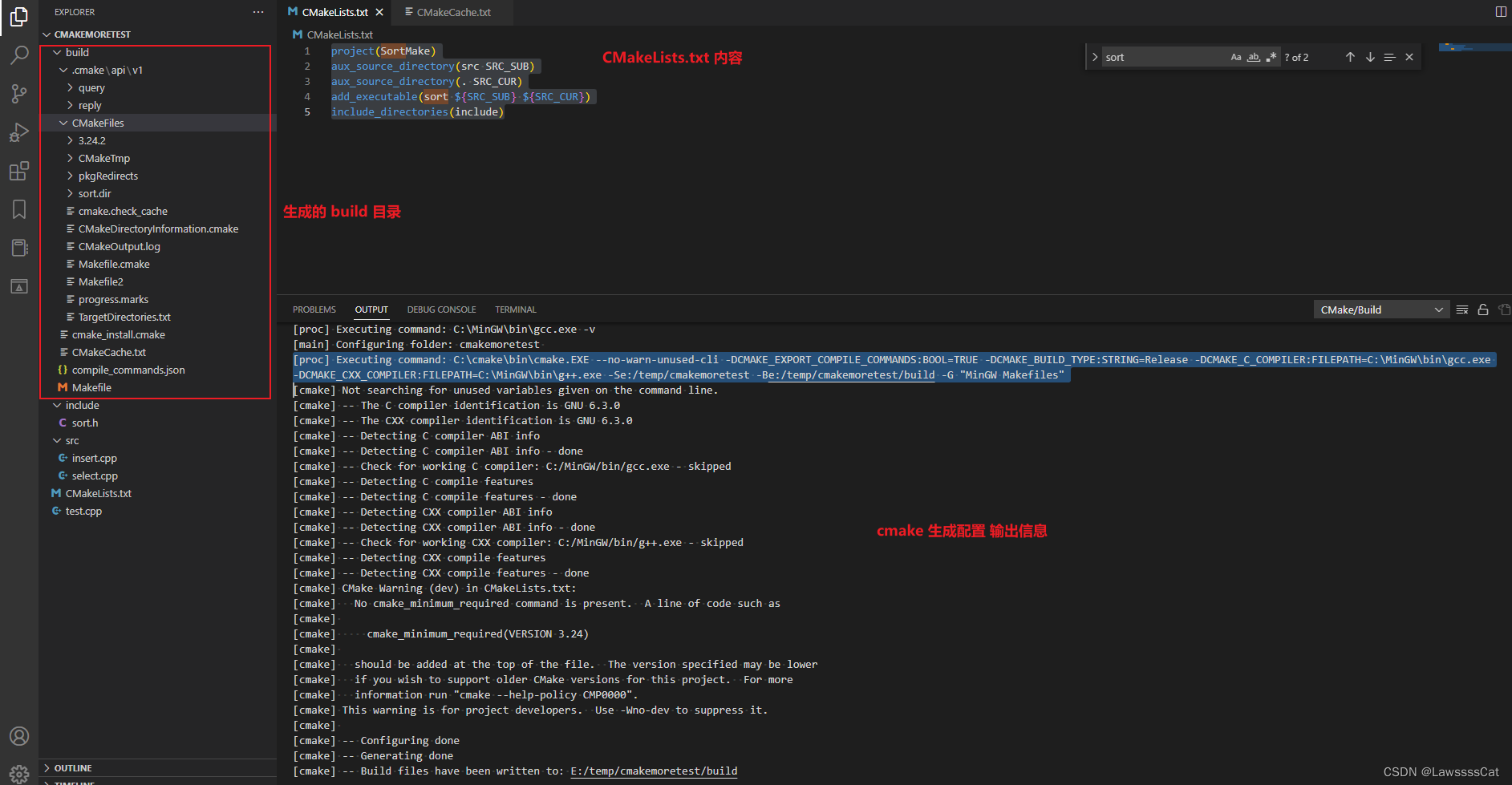1512x785 pixels.
Task: Open output log file in editor
Action: coord(1504,310)
